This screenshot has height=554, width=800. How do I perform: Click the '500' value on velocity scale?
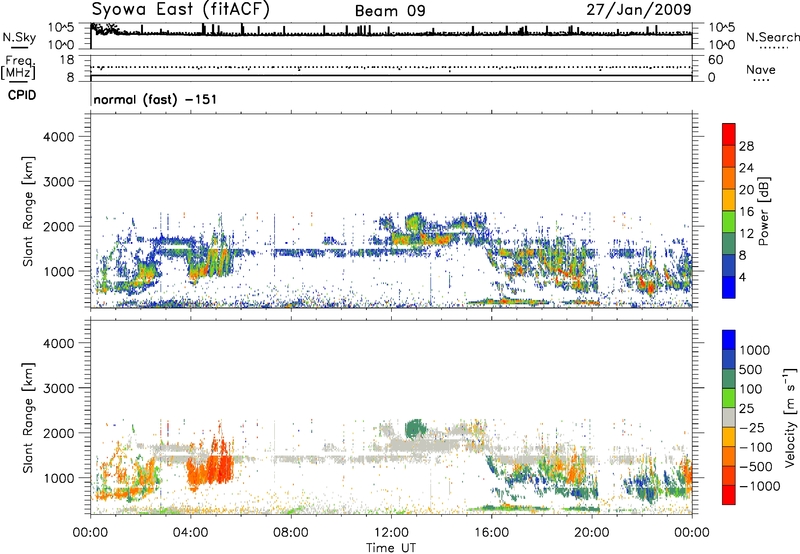[x=750, y=370]
